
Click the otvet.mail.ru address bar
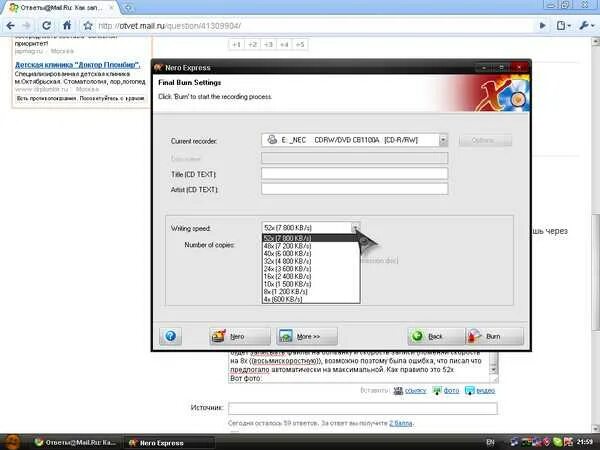pyautogui.click(x=314, y=26)
